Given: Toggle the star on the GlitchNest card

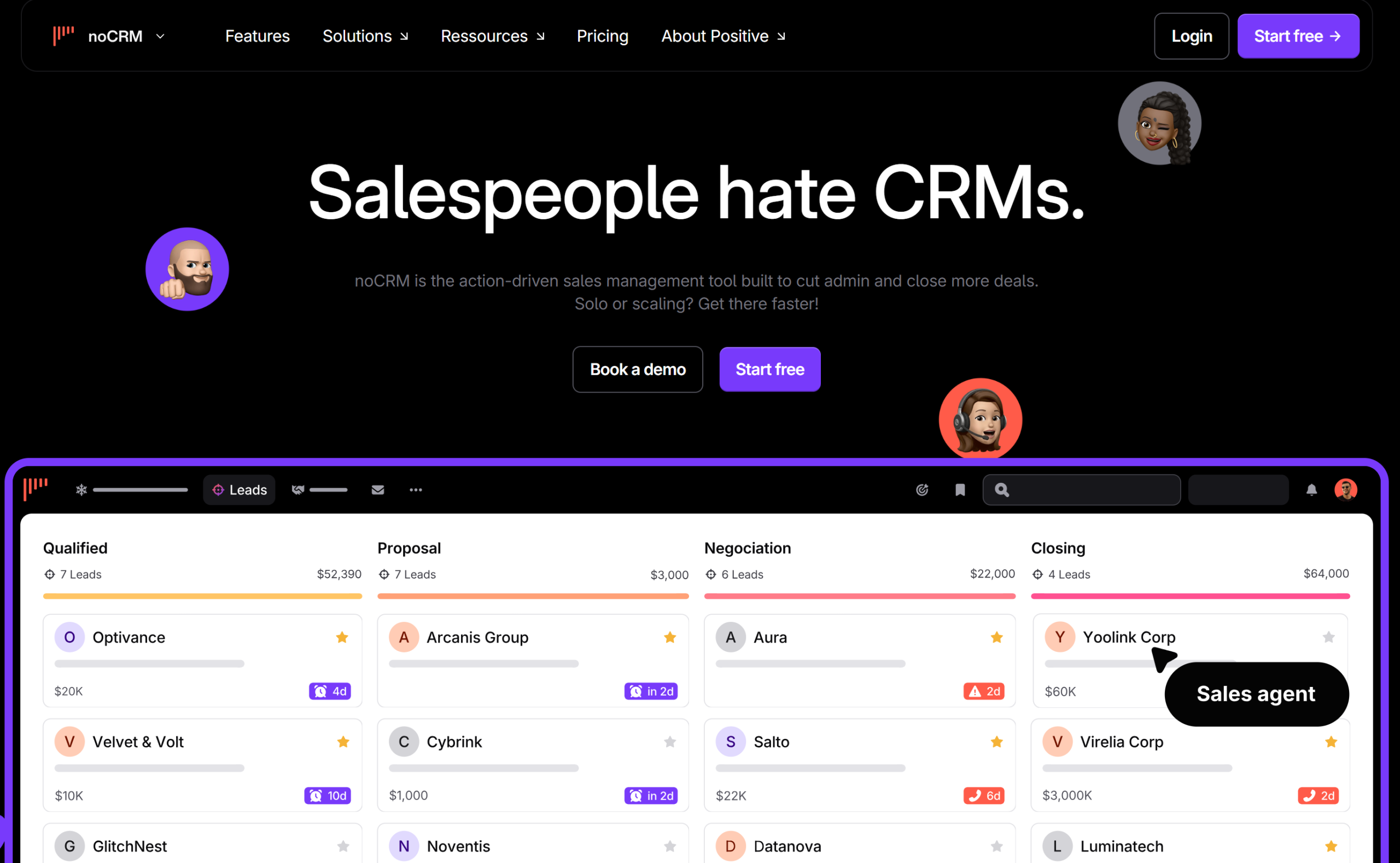Looking at the screenshot, I should click(343, 846).
